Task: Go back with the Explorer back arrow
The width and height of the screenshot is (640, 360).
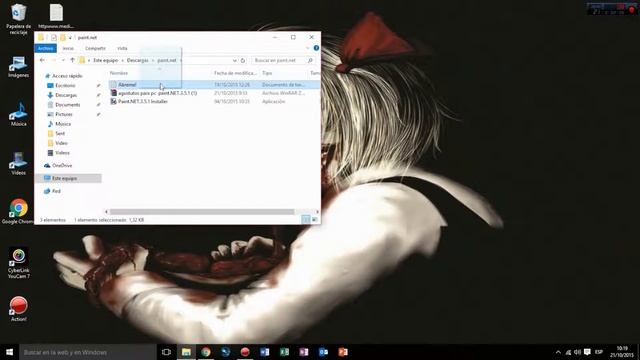Action: (x=42, y=60)
